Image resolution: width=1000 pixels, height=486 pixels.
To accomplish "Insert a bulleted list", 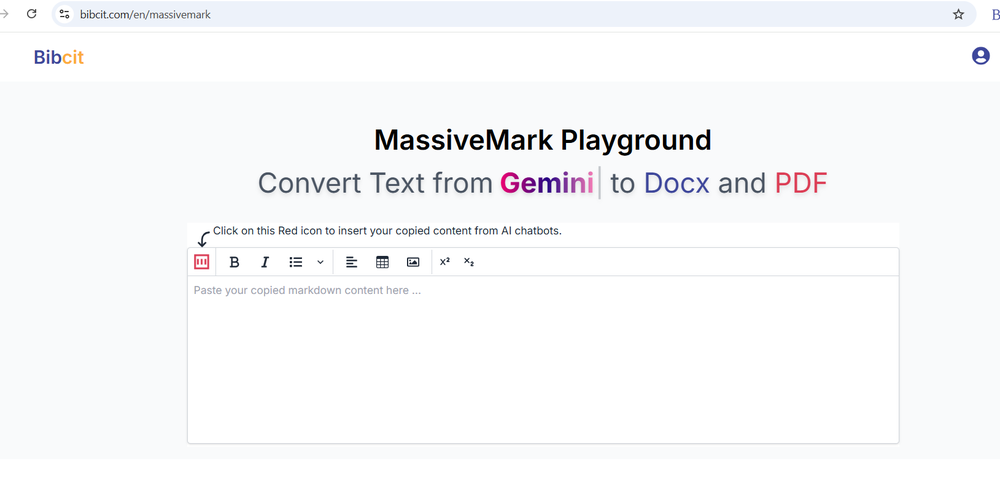I will coord(296,262).
